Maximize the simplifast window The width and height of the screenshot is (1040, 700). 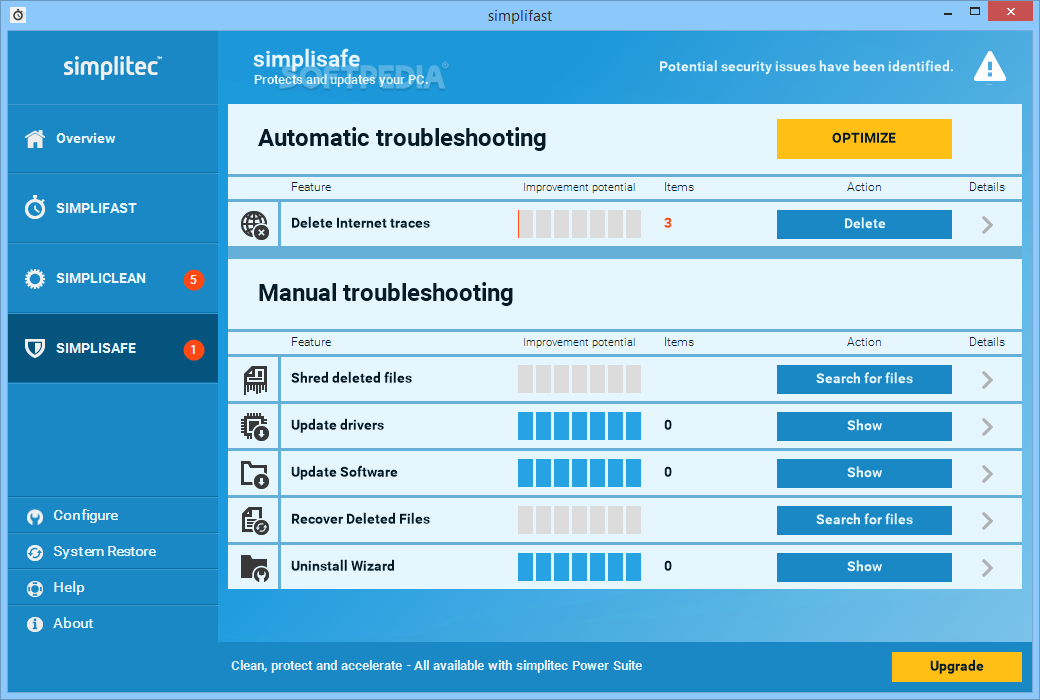974,12
